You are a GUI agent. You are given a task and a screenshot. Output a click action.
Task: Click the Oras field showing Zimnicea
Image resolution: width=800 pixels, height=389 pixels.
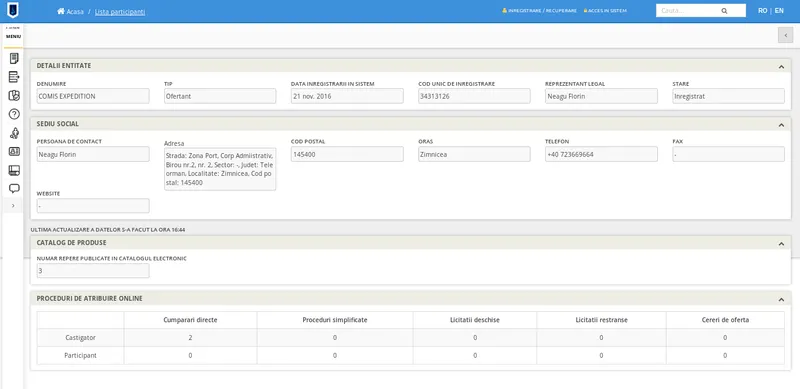(x=474, y=154)
